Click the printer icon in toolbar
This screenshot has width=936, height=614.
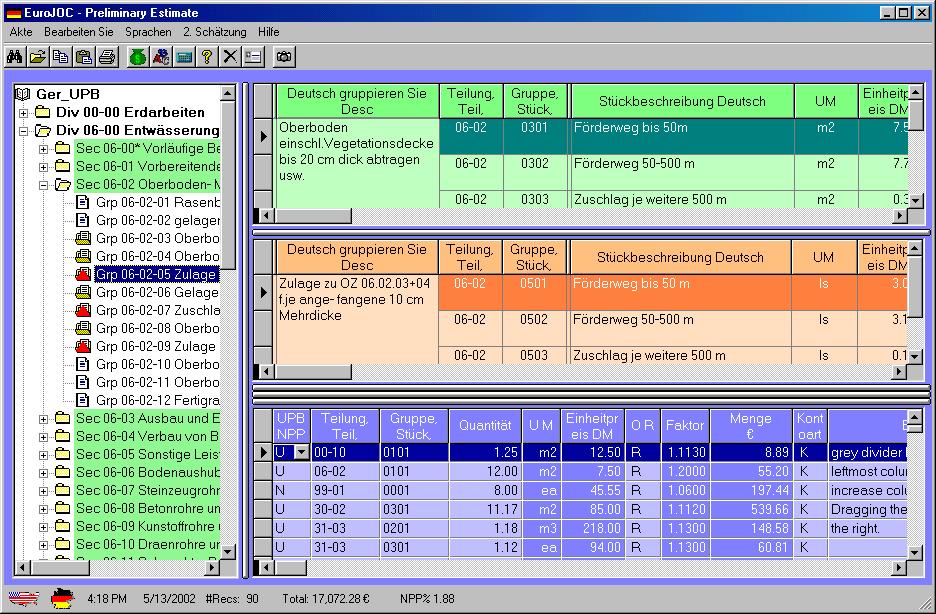[x=107, y=57]
